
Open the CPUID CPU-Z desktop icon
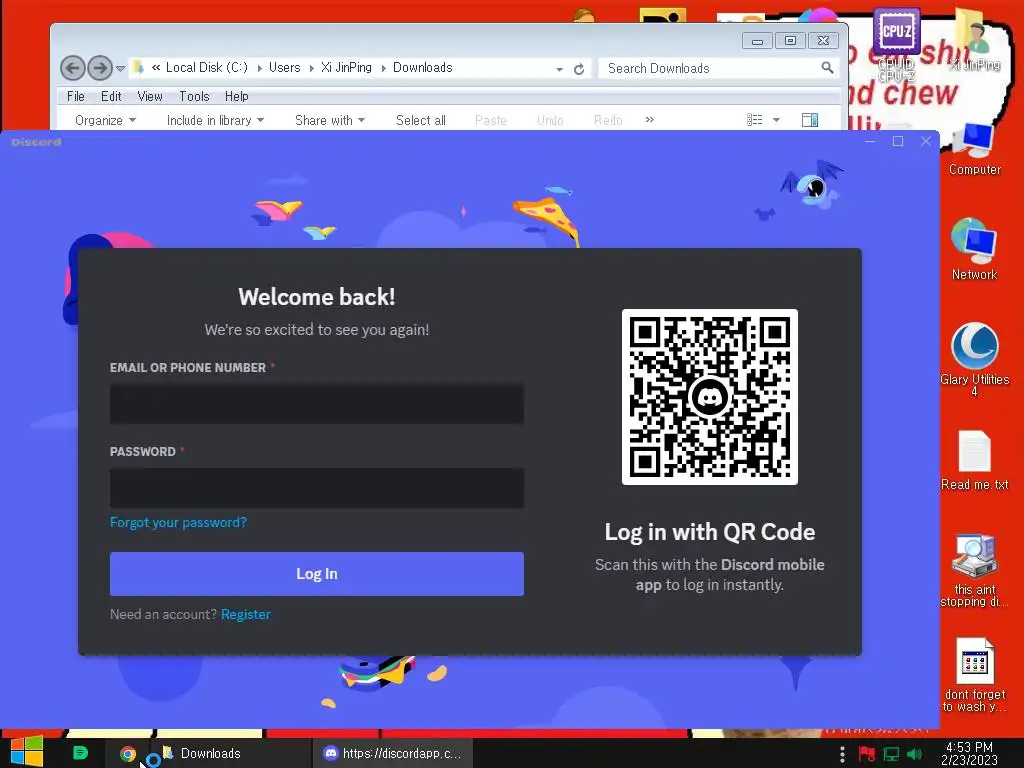(x=896, y=43)
